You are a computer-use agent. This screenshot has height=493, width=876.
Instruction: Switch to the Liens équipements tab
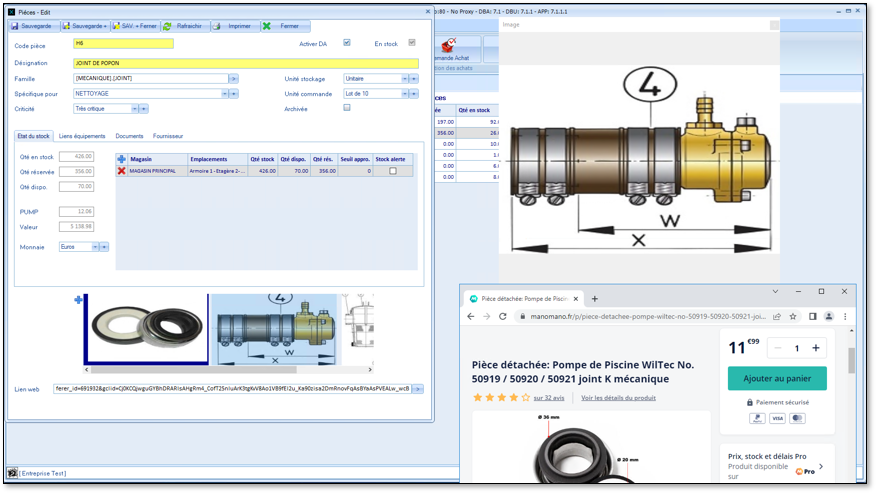pos(82,136)
